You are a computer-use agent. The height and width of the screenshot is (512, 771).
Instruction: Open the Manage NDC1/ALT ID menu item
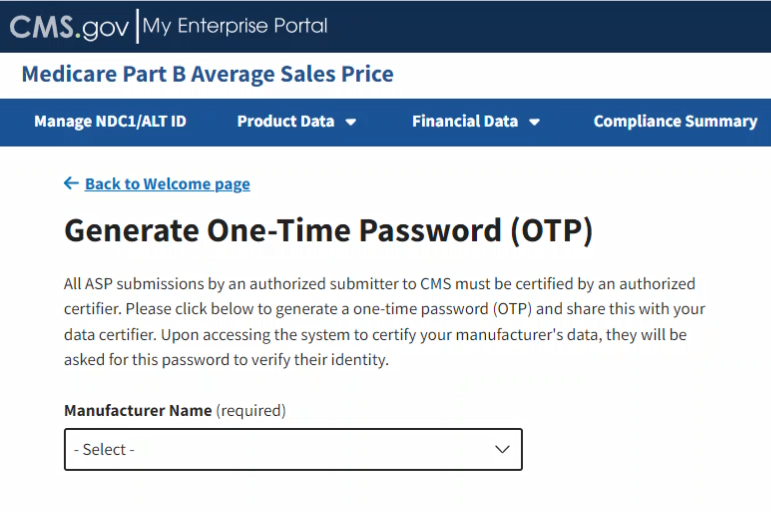coord(110,121)
